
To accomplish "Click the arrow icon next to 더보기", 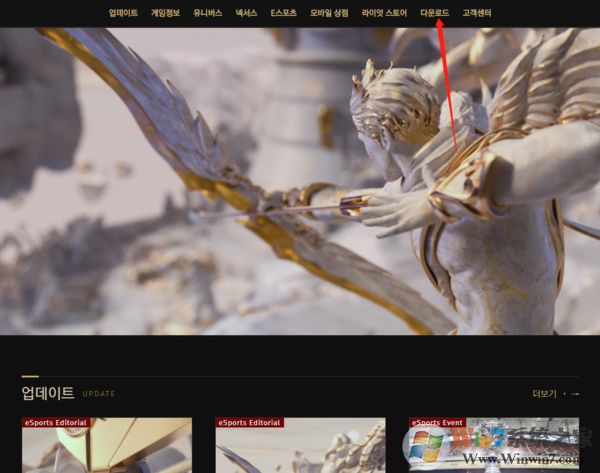I will (575, 394).
